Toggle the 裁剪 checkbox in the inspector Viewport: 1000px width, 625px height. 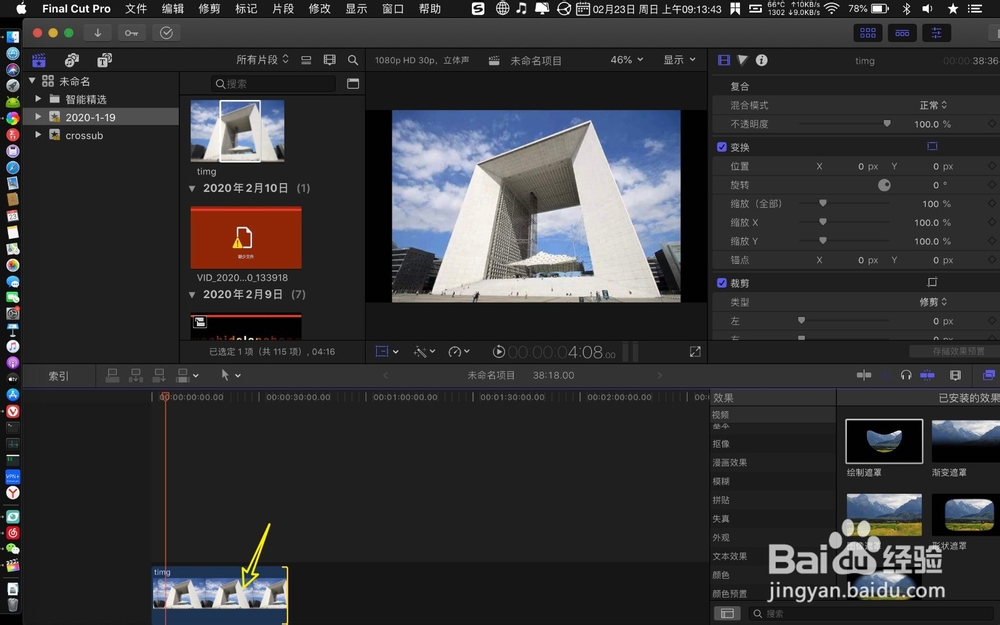tap(722, 282)
